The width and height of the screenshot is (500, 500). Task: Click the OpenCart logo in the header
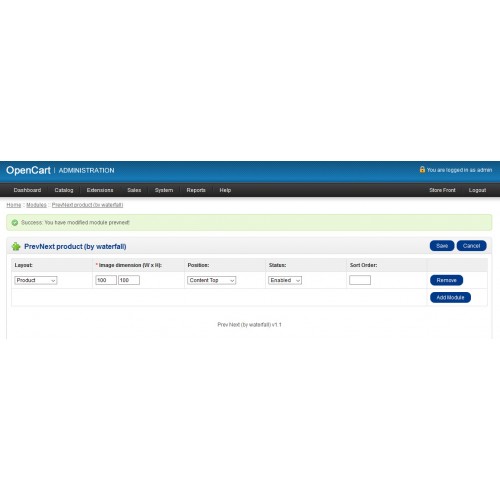coord(28,170)
